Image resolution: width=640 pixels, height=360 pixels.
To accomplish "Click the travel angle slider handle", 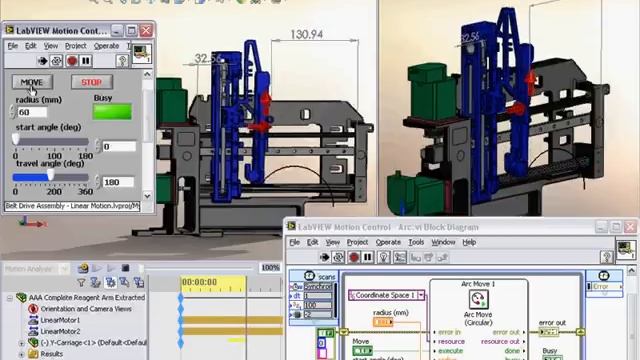I will [51, 176].
